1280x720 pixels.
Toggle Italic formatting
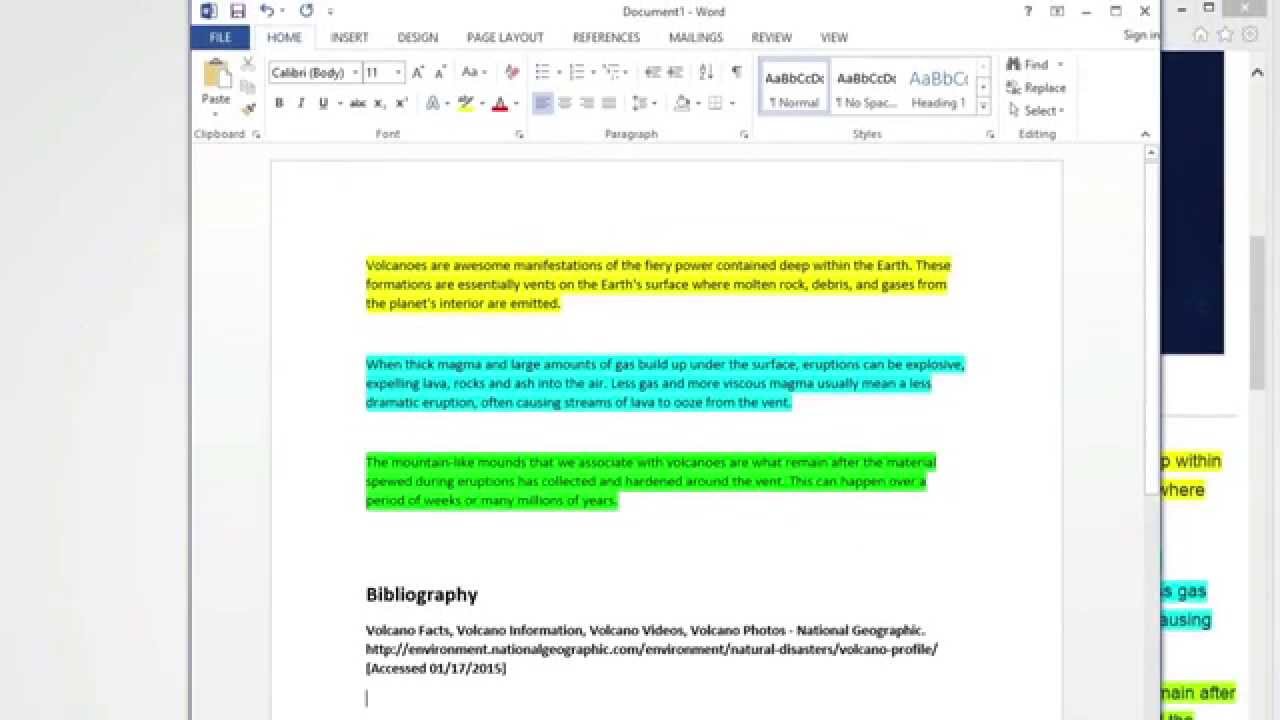(x=300, y=103)
